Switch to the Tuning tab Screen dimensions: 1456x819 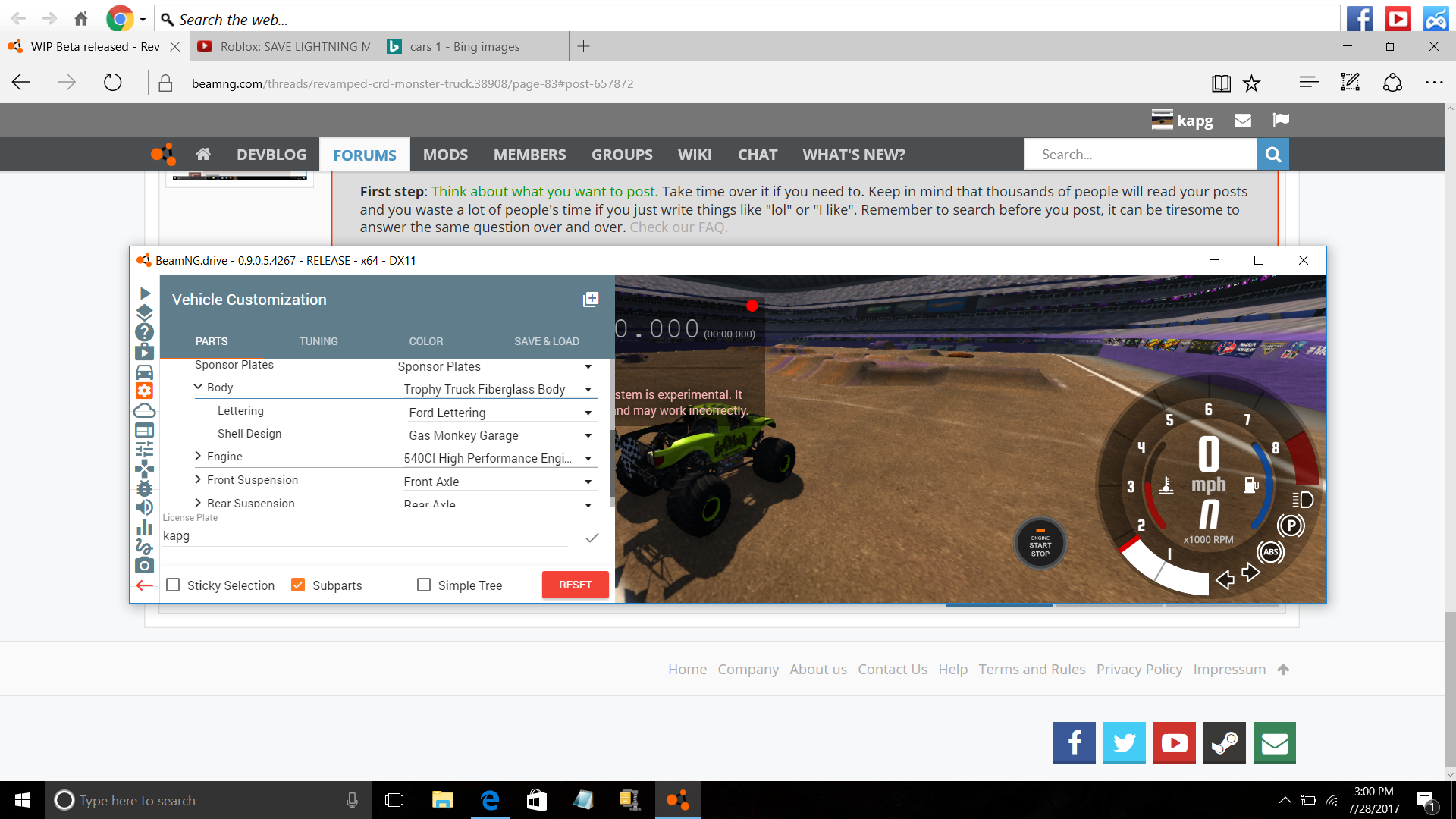318,341
